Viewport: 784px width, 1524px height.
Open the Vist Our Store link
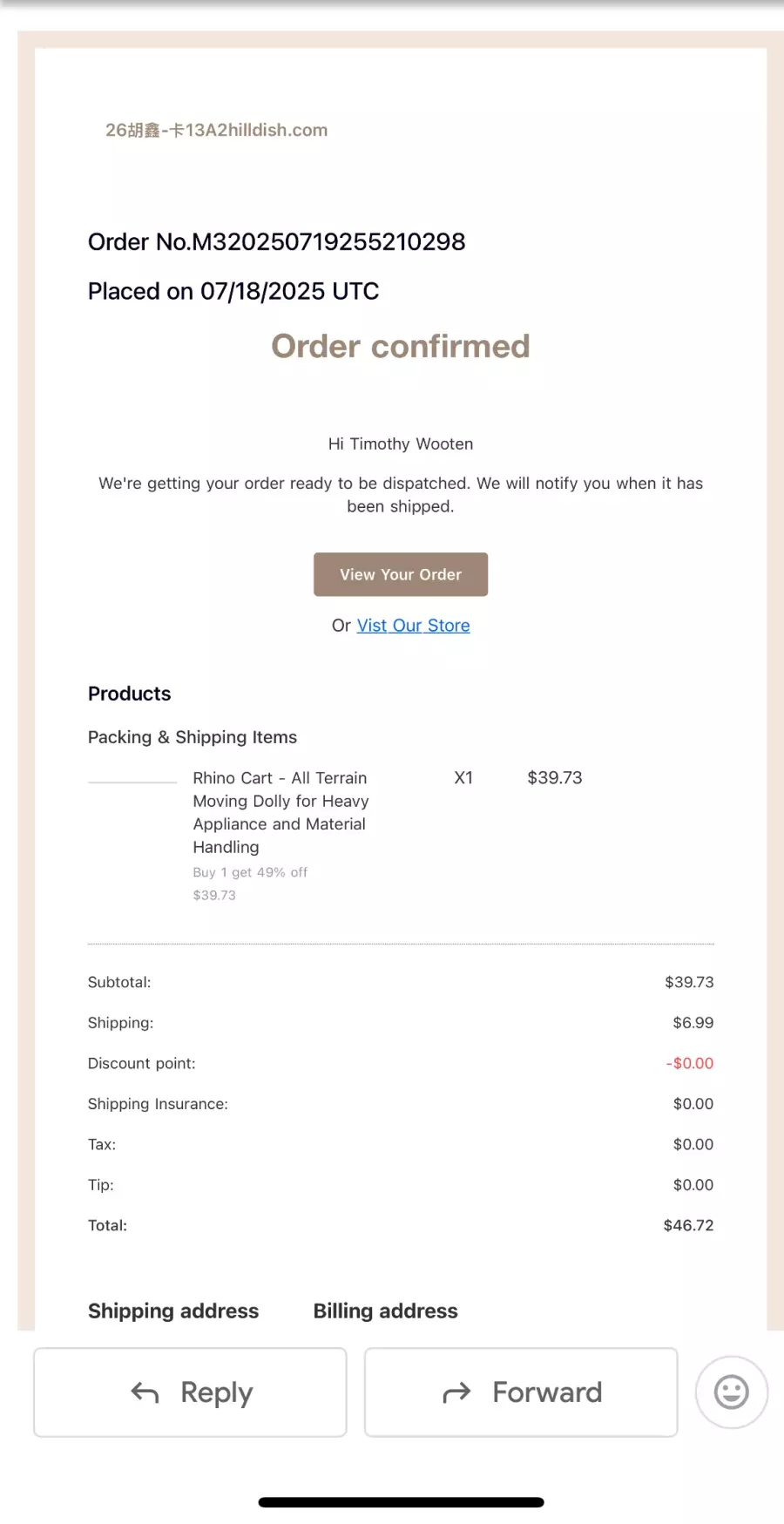413,626
